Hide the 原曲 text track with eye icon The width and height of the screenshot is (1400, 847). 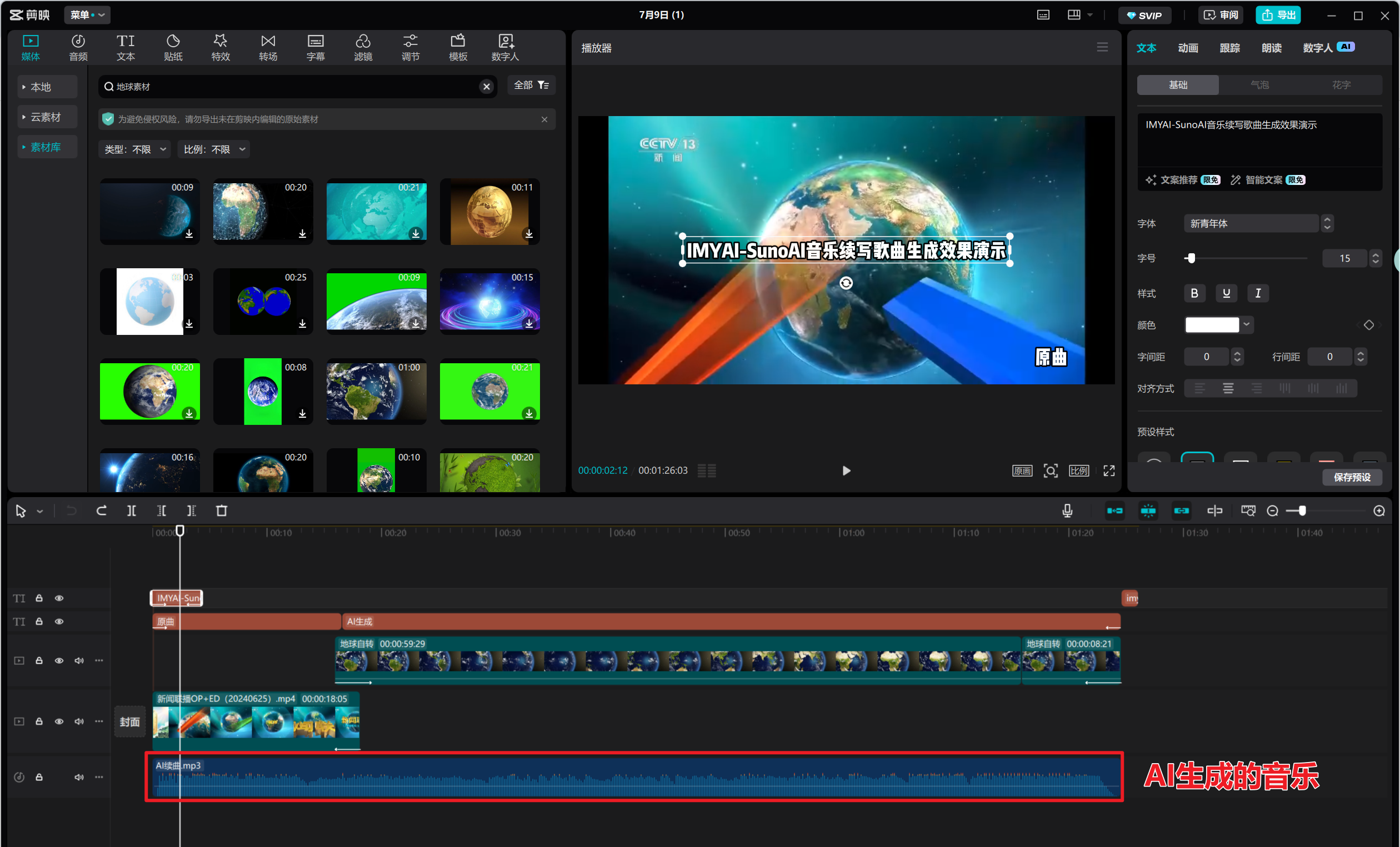point(59,622)
